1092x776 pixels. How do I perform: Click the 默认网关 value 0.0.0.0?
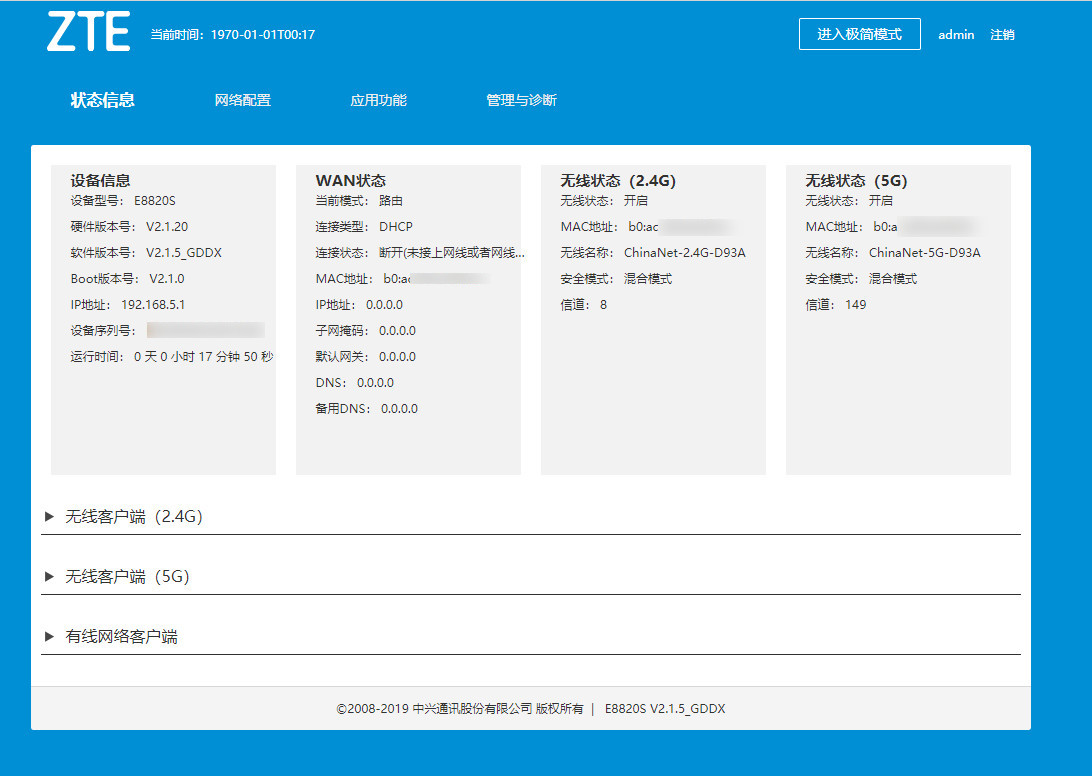pyautogui.click(x=397, y=357)
